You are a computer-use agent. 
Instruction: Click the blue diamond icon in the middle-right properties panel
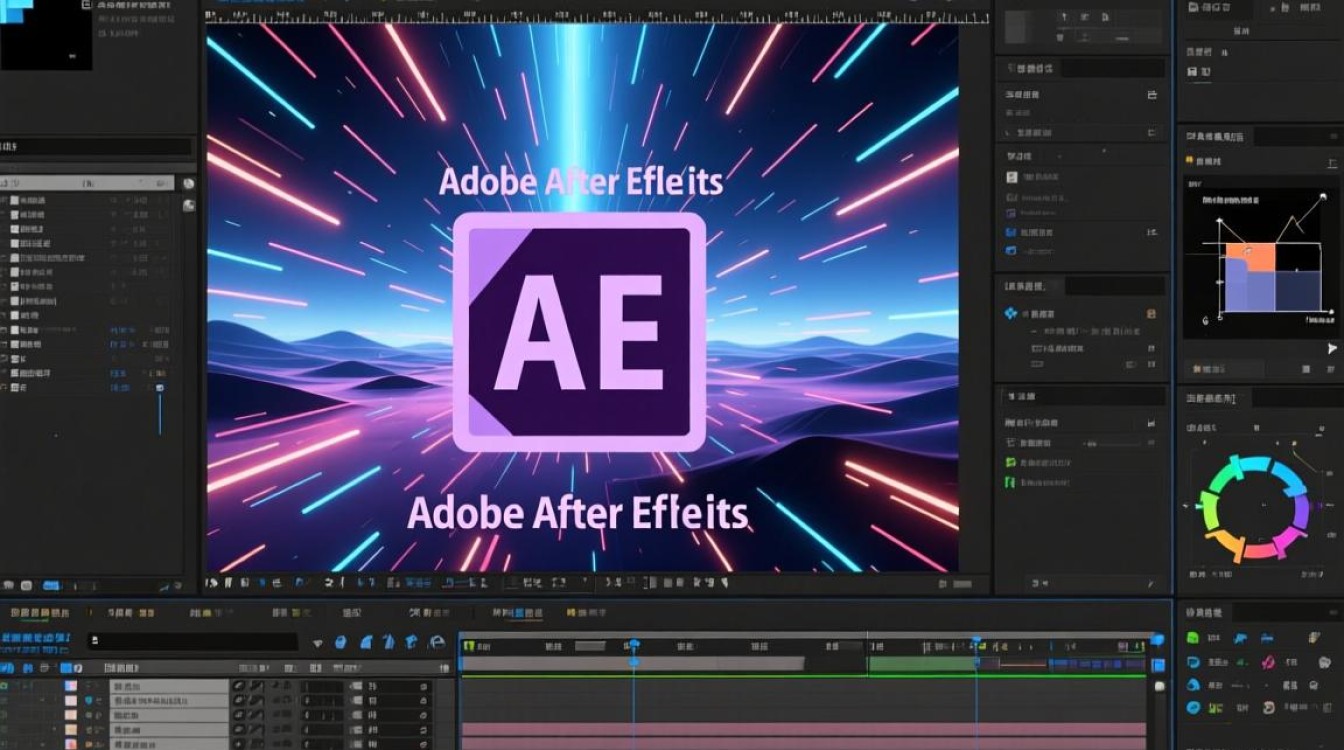[1010, 314]
